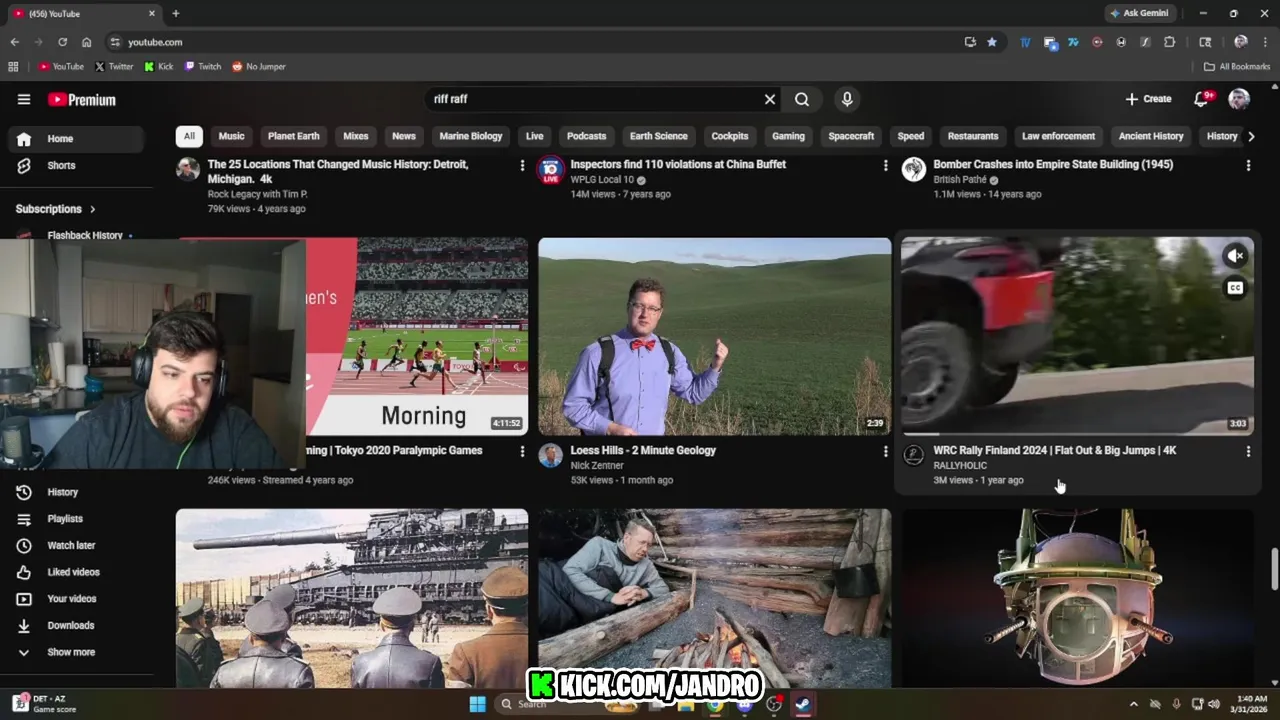Open options menu for 25 Locations video

522,166
